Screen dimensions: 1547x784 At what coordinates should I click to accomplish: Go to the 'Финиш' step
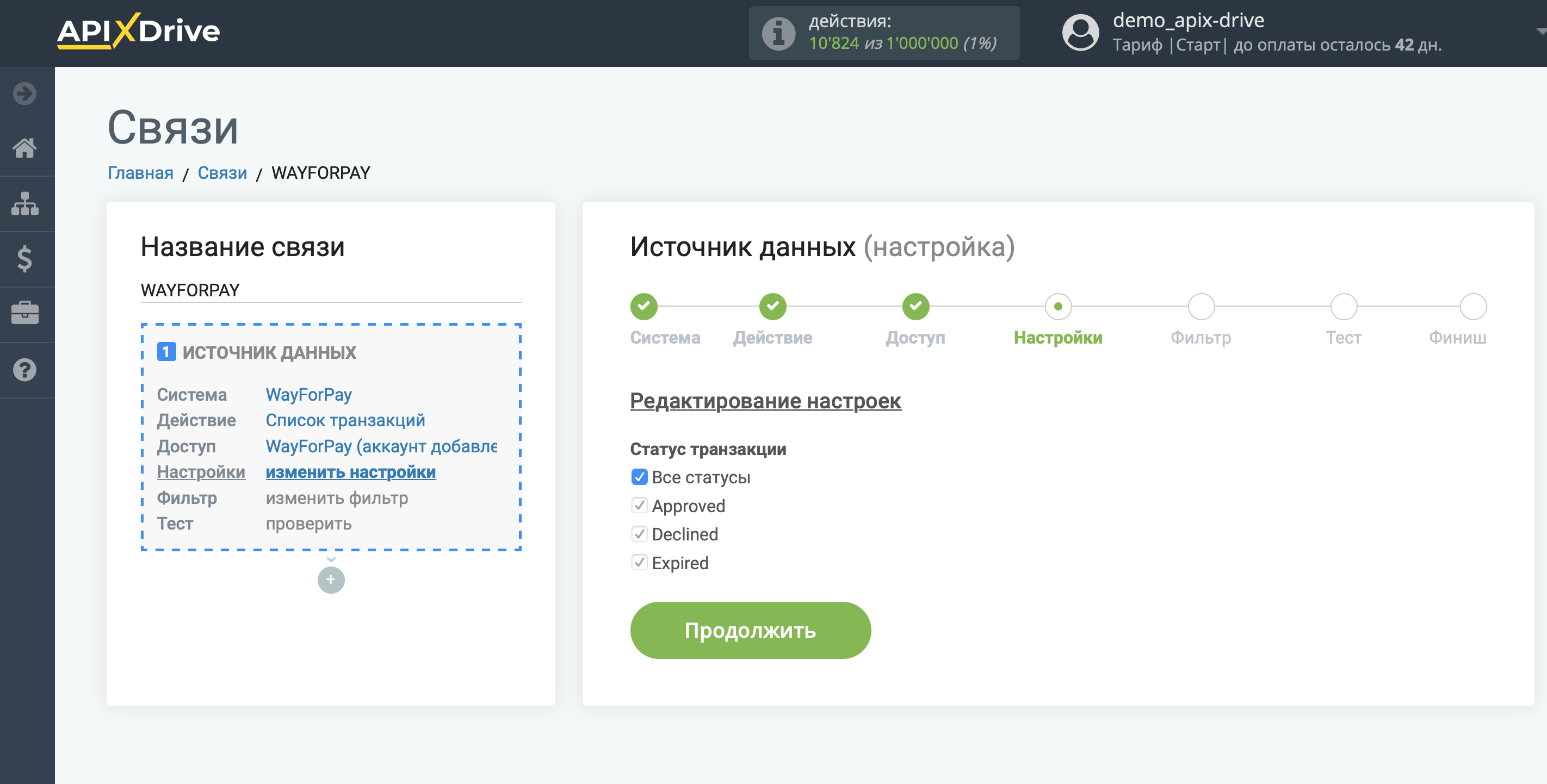tap(1472, 307)
